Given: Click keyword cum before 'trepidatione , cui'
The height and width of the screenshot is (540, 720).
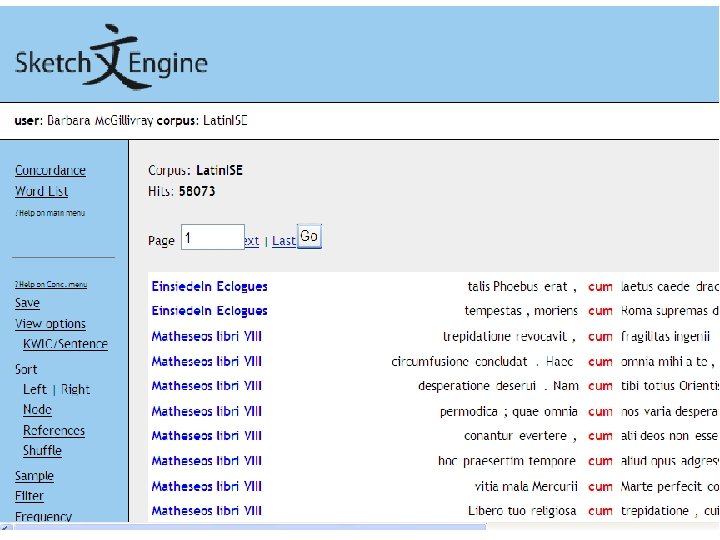Looking at the screenshot, I should point(600,511).
